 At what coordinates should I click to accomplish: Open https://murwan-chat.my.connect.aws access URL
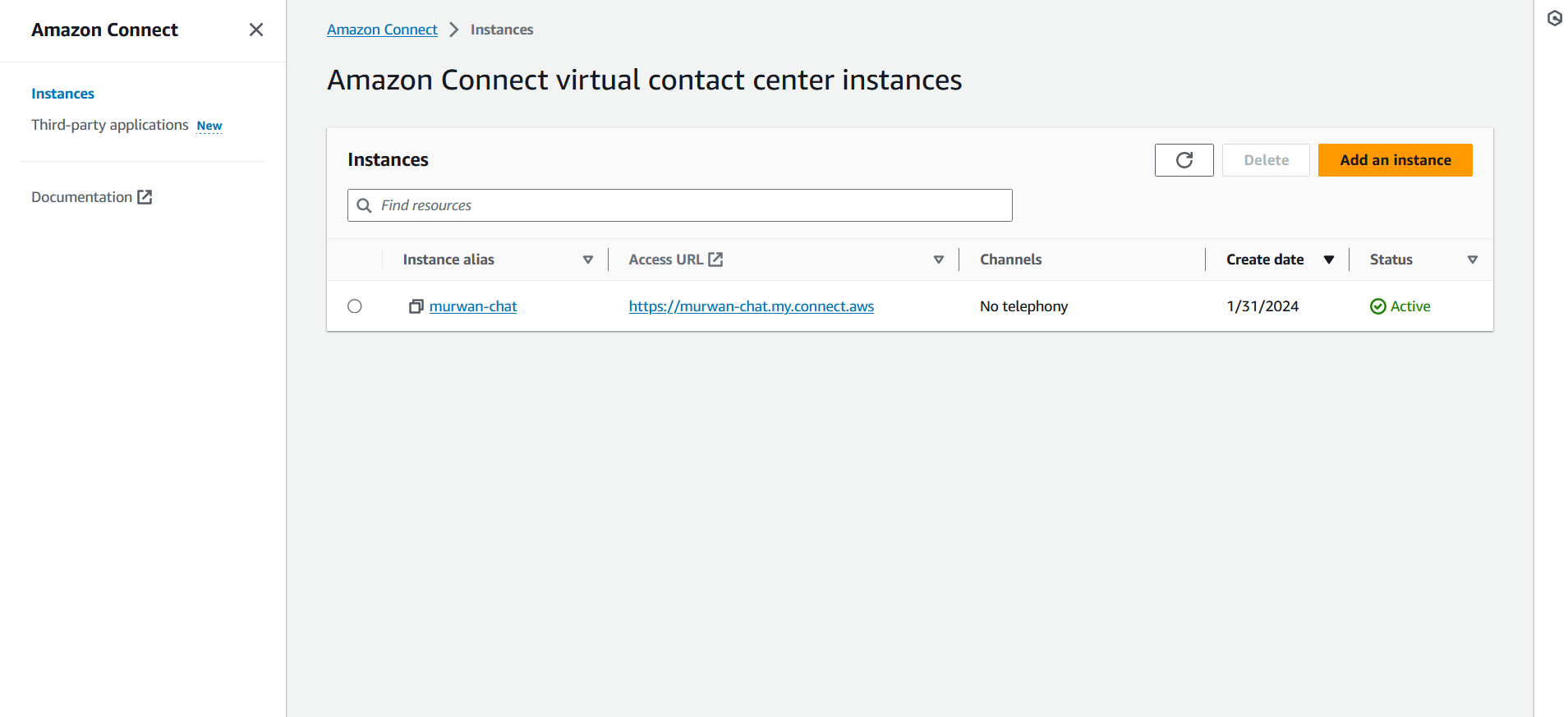pyautogui.click(x=752, y=306)
